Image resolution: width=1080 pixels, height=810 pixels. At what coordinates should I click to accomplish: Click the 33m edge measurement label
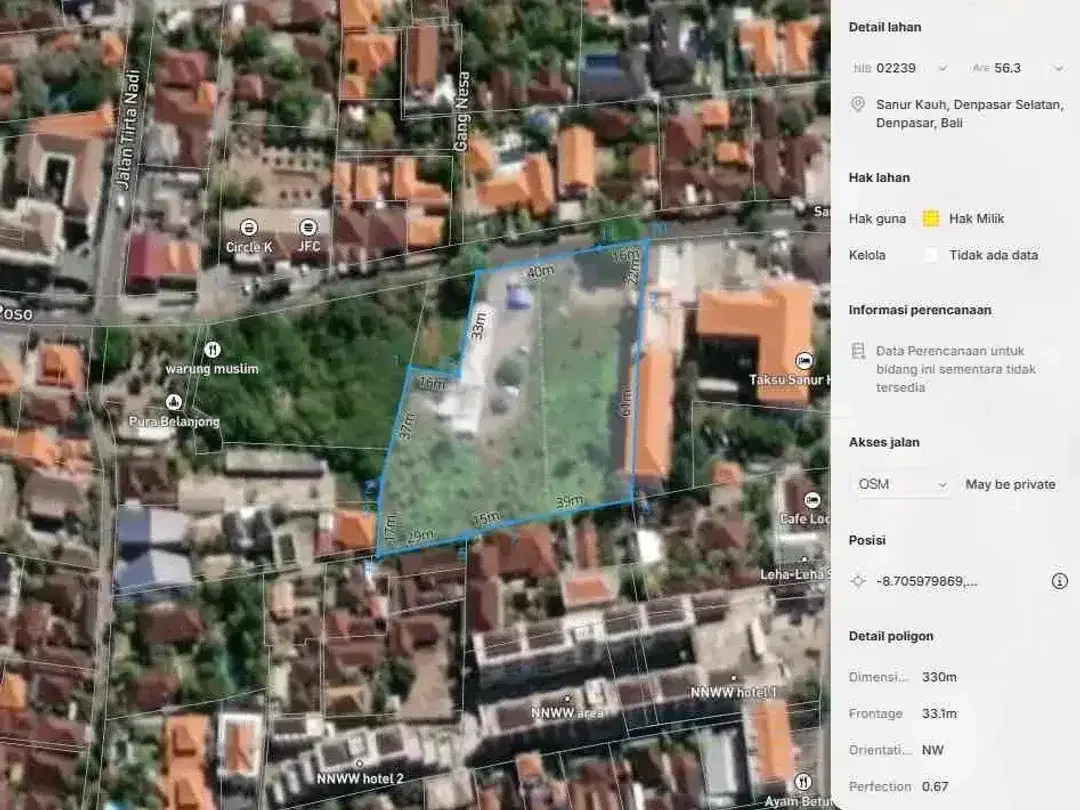pyautogui.click(x=479, y=326)
